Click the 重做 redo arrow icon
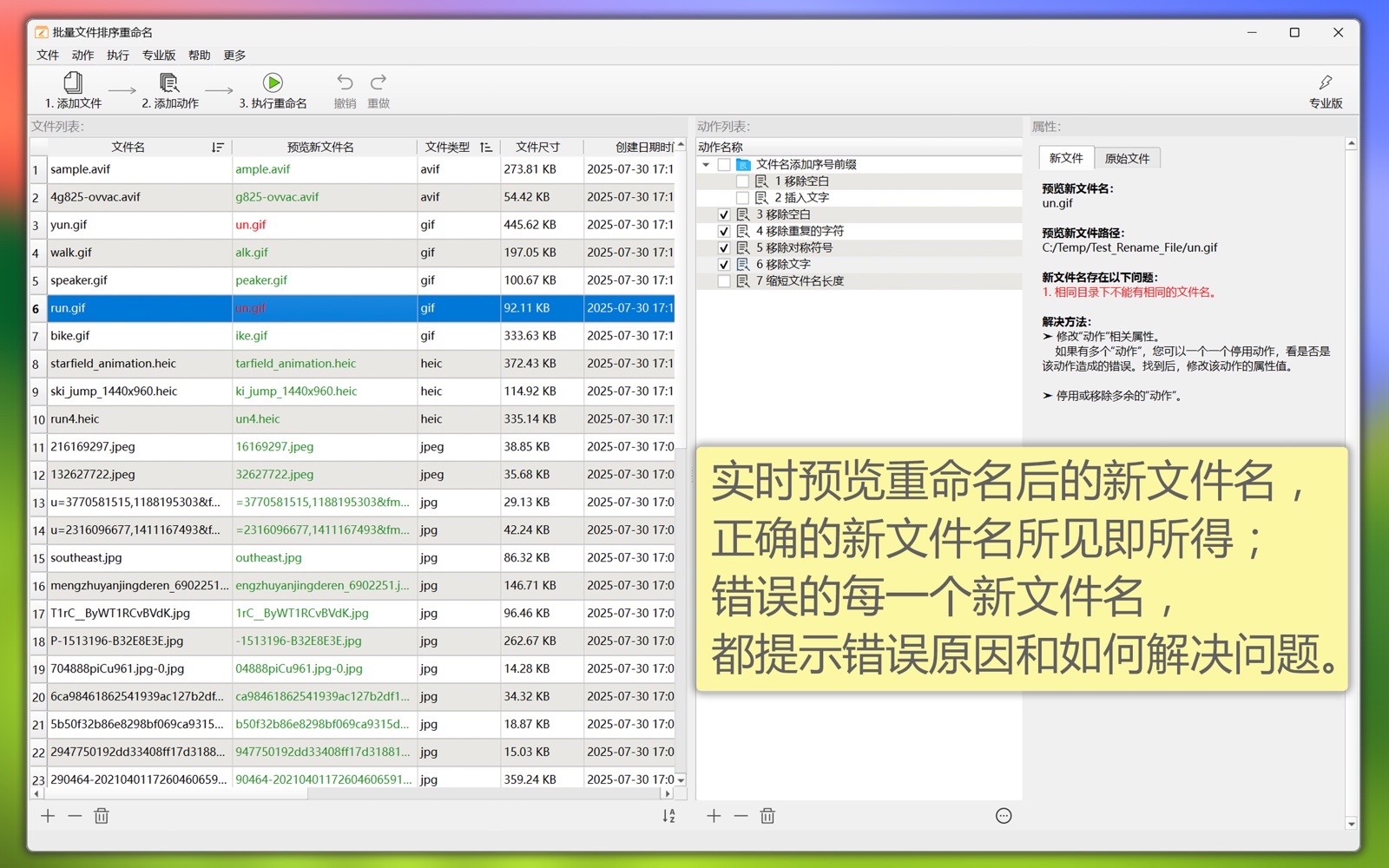This screenshot has height=868, width=1389. [378, 82]
